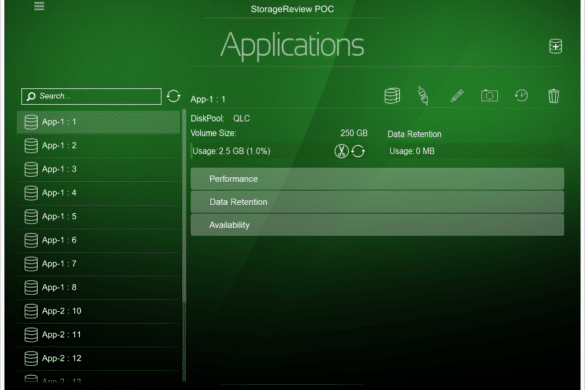Click the connector plug icon
Viewport: 585px width, 390px height.
(x=423, y=96)
